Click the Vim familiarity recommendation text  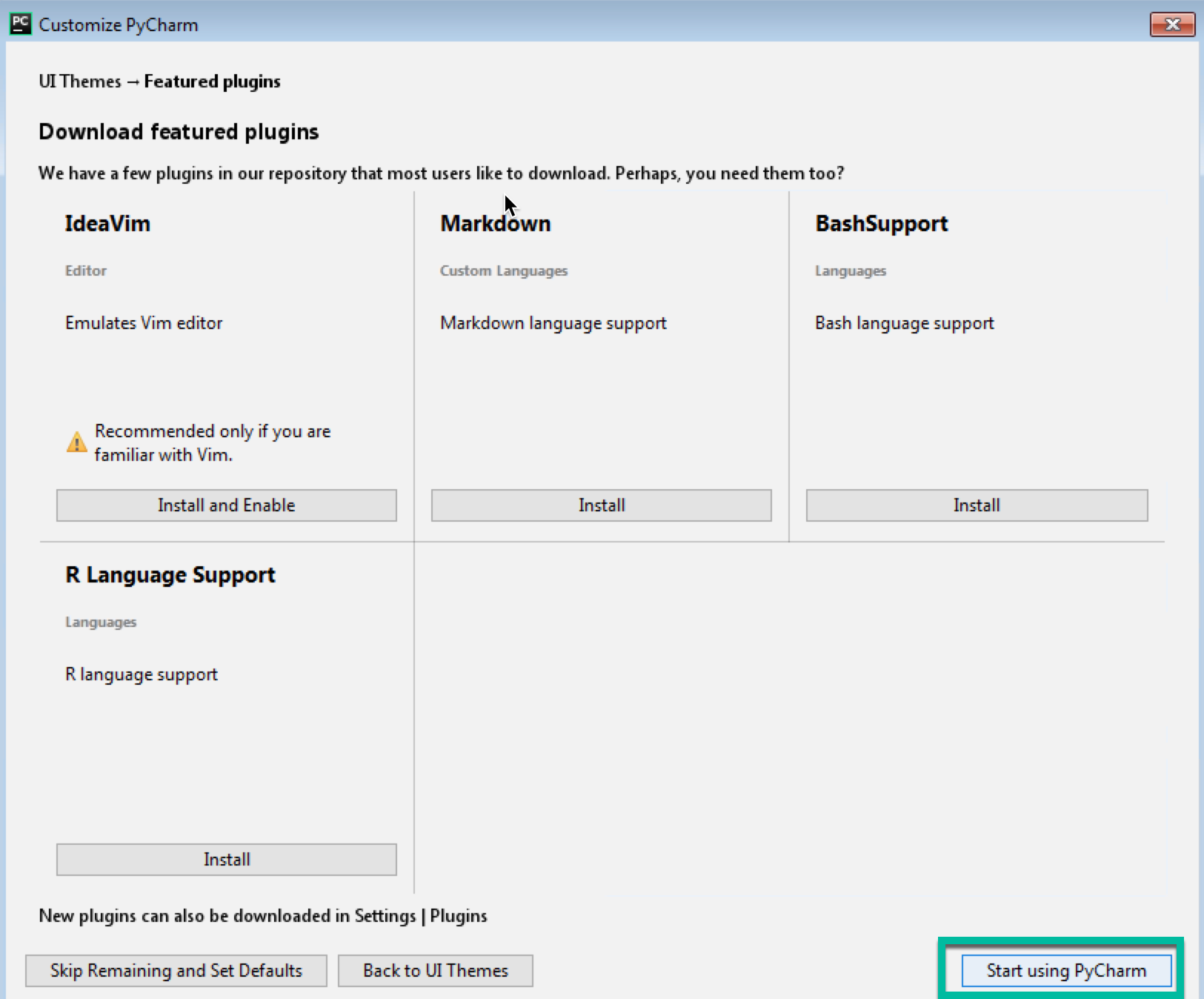[213, 443]
